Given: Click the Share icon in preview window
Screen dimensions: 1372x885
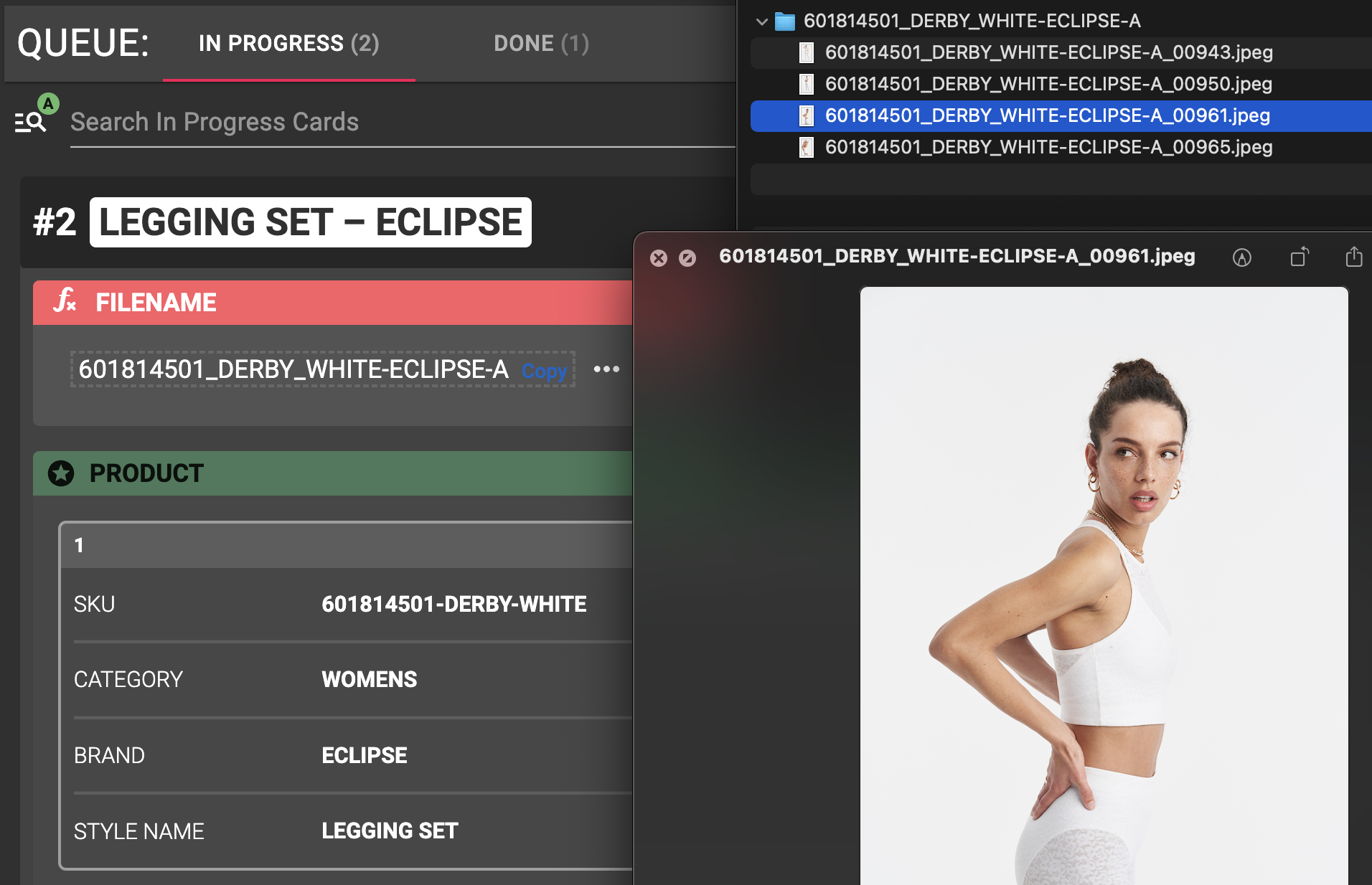Looking at the screenshot, I should (x=1353, y=257).
